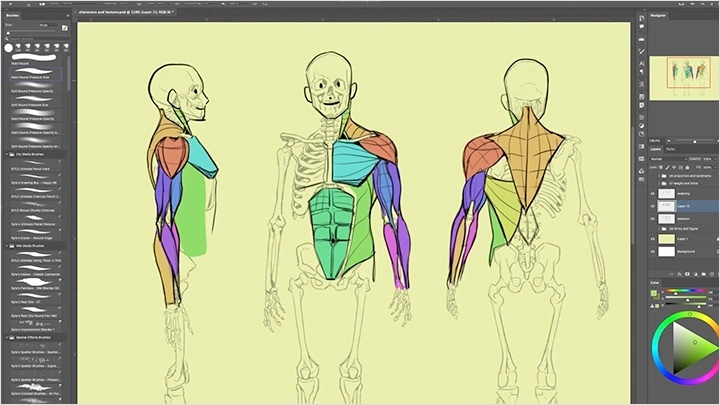
Task: Adjust the Navigator zoom slider
Action: coord(695,141)
